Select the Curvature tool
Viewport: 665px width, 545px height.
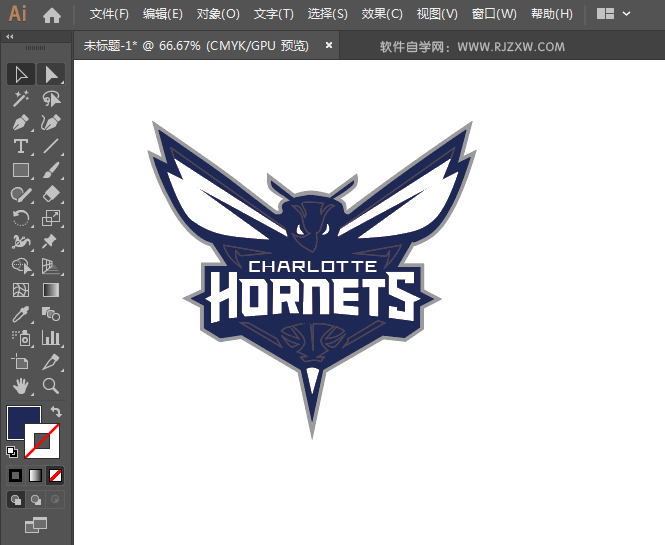tap(51, 123)
